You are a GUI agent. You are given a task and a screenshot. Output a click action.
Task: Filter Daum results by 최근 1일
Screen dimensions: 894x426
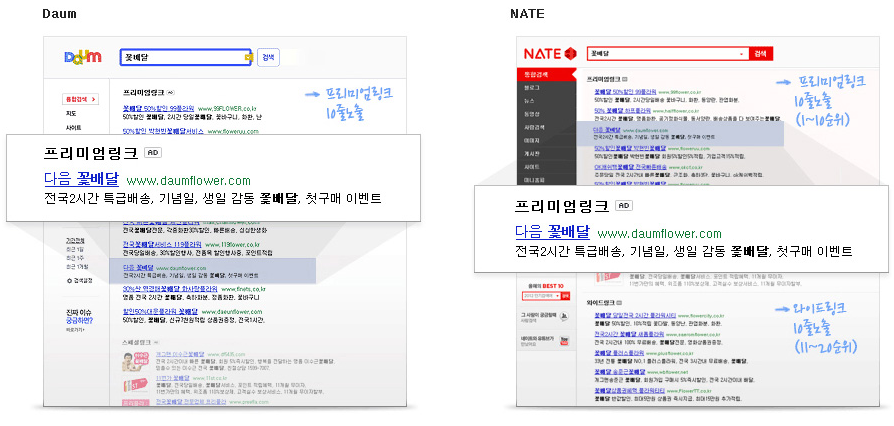pyautogui.click(x=75, y=250)
